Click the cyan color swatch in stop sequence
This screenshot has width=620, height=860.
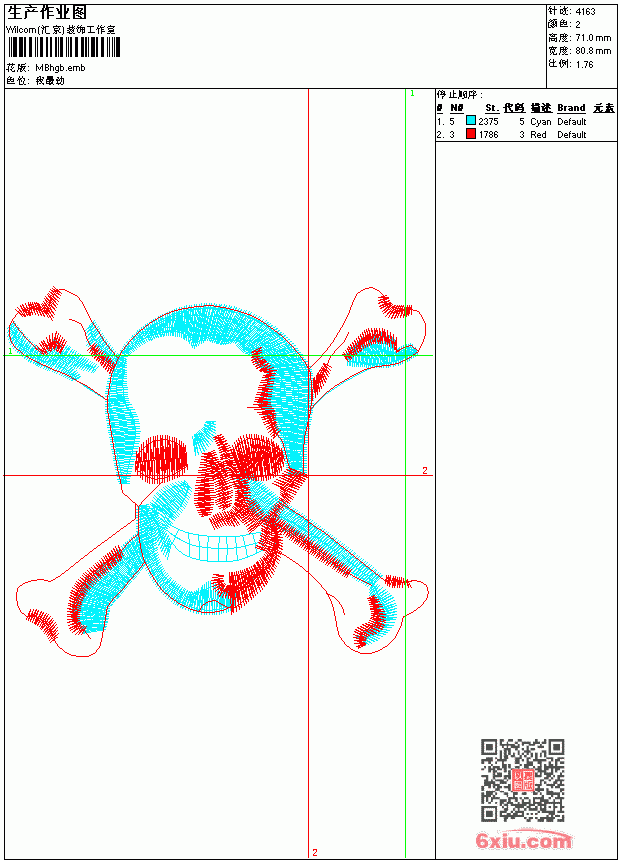470,121
